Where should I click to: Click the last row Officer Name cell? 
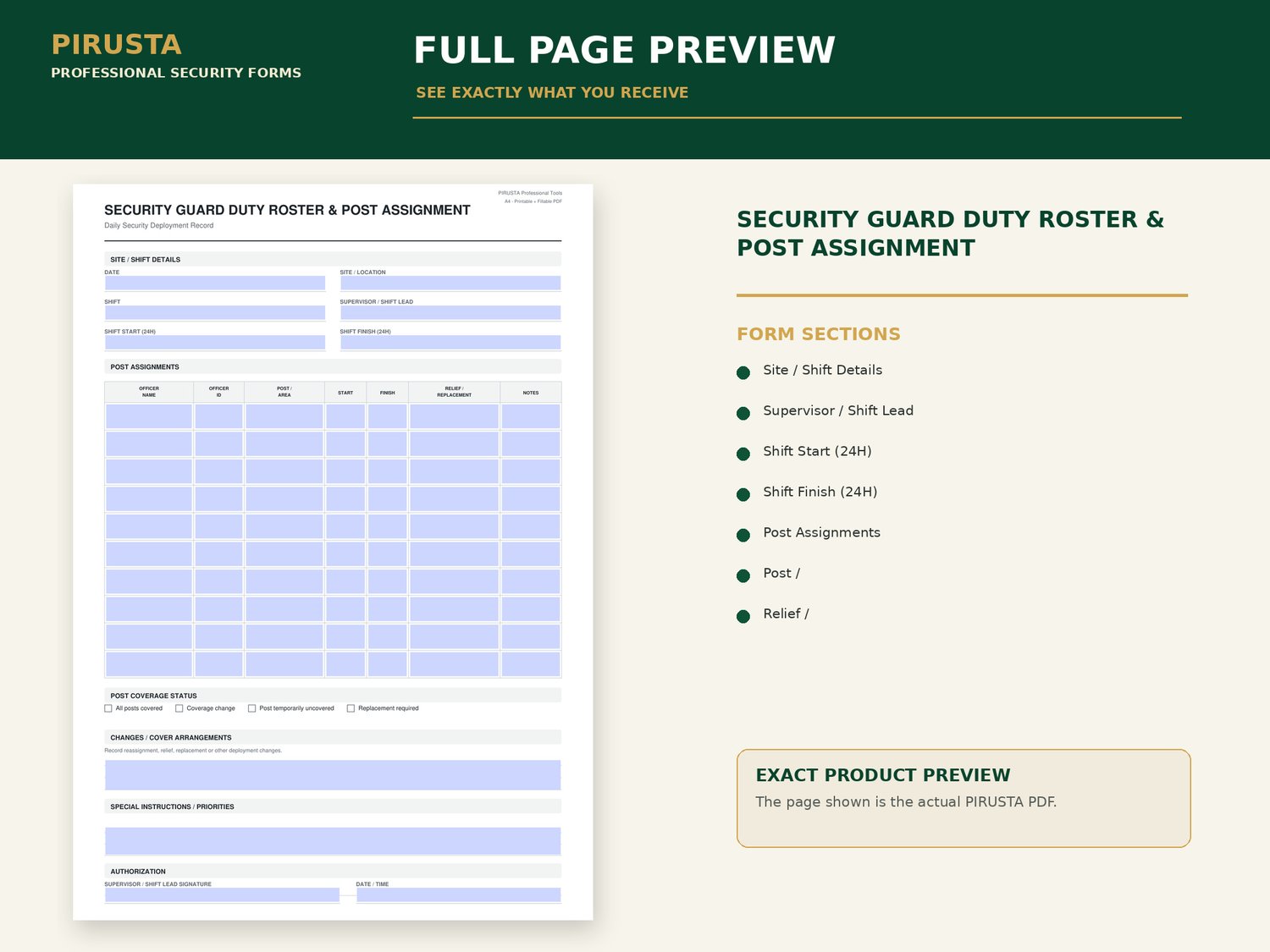[x=149, y=663]
